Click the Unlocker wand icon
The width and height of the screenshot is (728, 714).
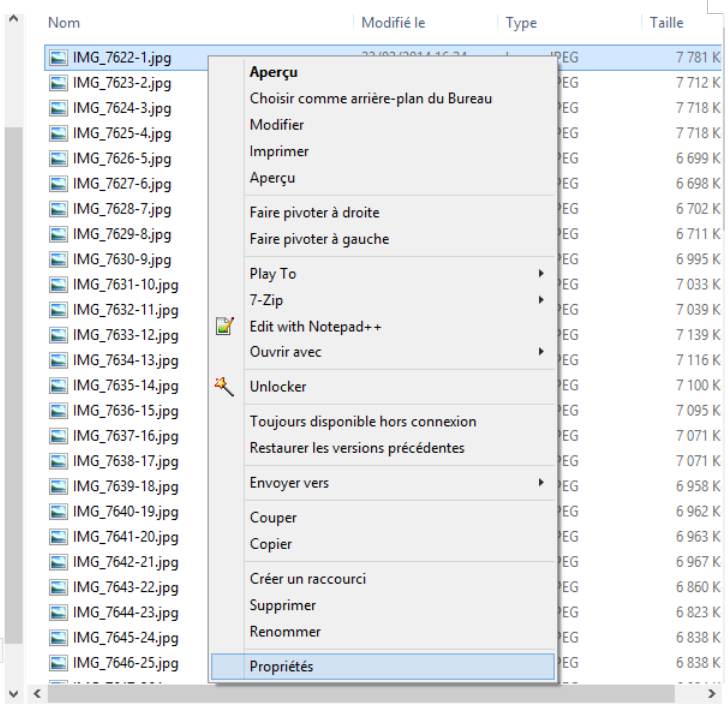pyautogui.click(x=226, y=386)
